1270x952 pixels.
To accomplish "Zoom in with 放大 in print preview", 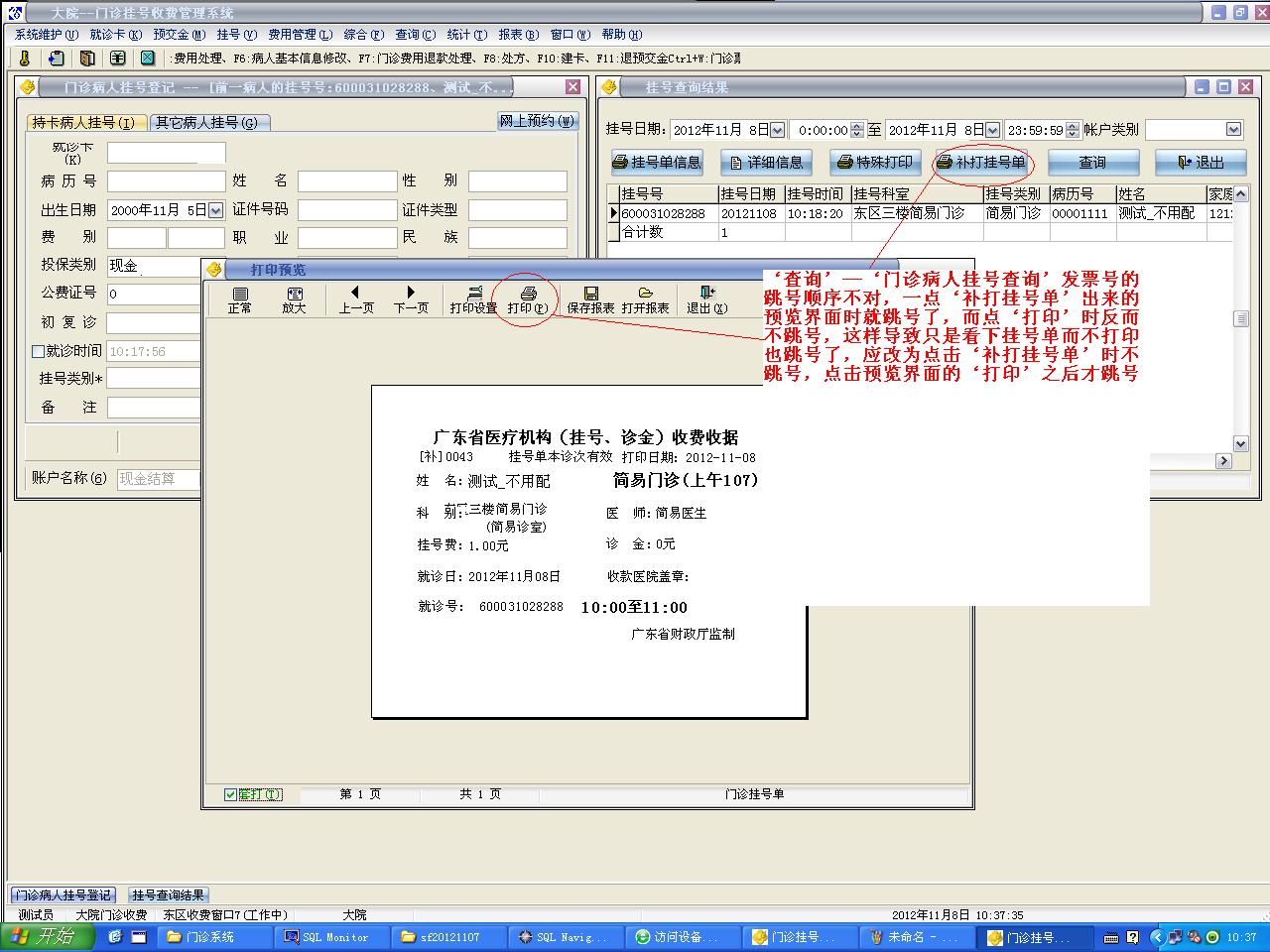I will click(x=295, y=299).
